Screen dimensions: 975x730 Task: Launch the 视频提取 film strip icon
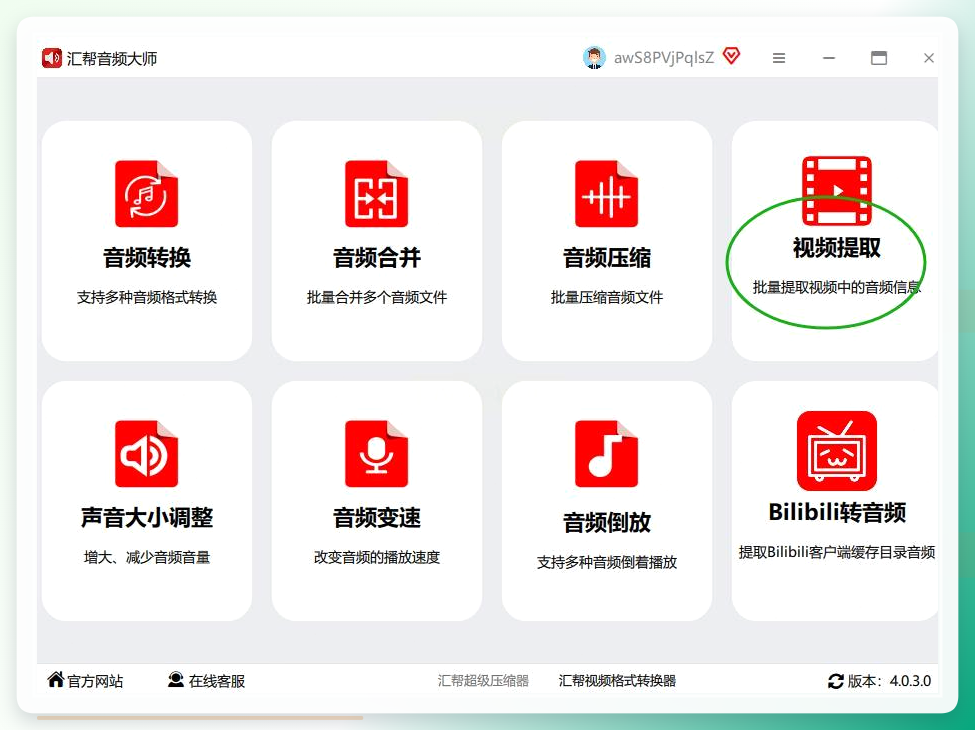(837, 190)
